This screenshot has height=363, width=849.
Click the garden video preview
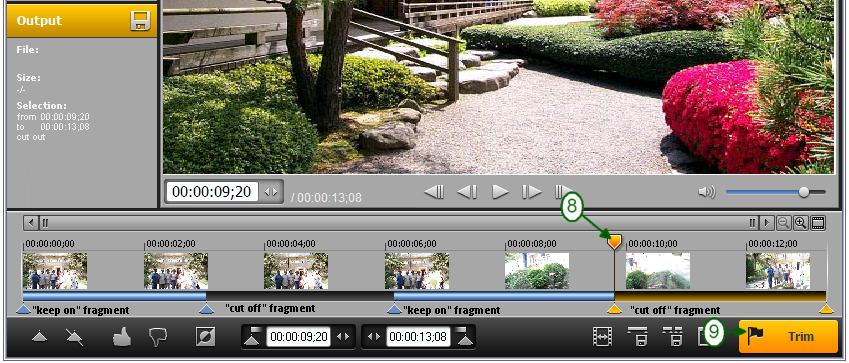(x=498, y=87)
